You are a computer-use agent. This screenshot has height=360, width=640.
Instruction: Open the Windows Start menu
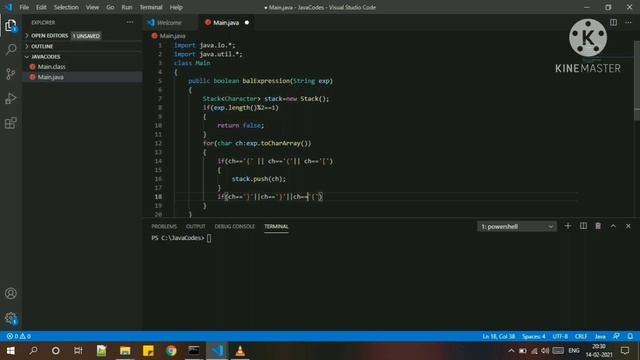[x=11, y=351]
